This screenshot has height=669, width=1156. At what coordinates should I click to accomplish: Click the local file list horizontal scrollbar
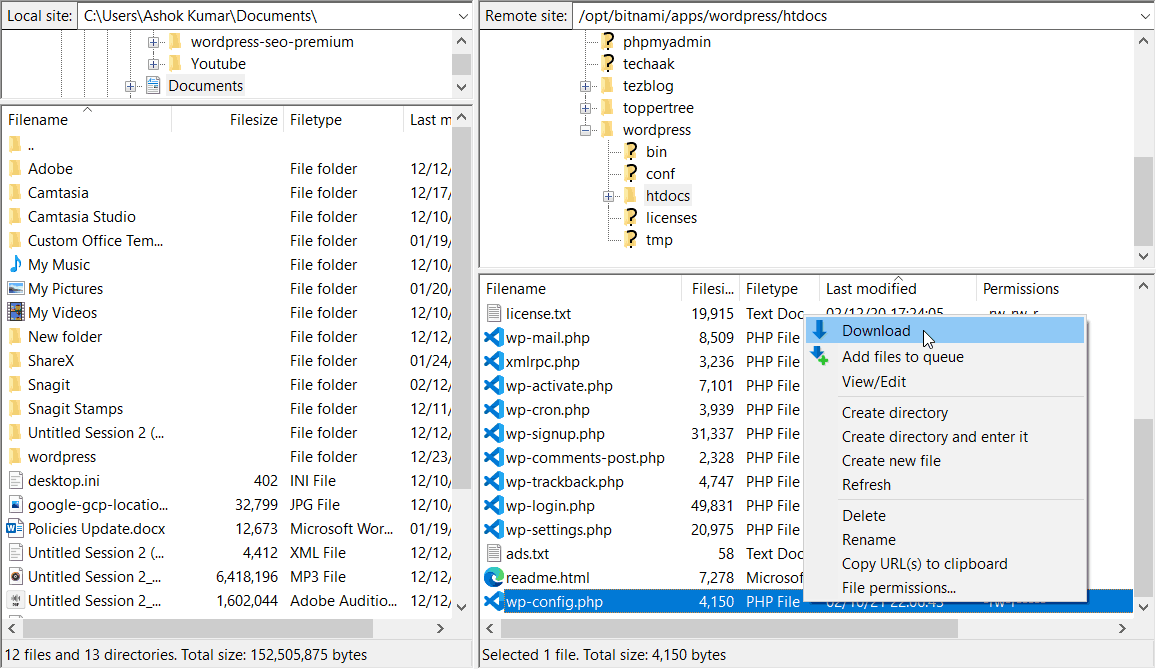(198, 628)
